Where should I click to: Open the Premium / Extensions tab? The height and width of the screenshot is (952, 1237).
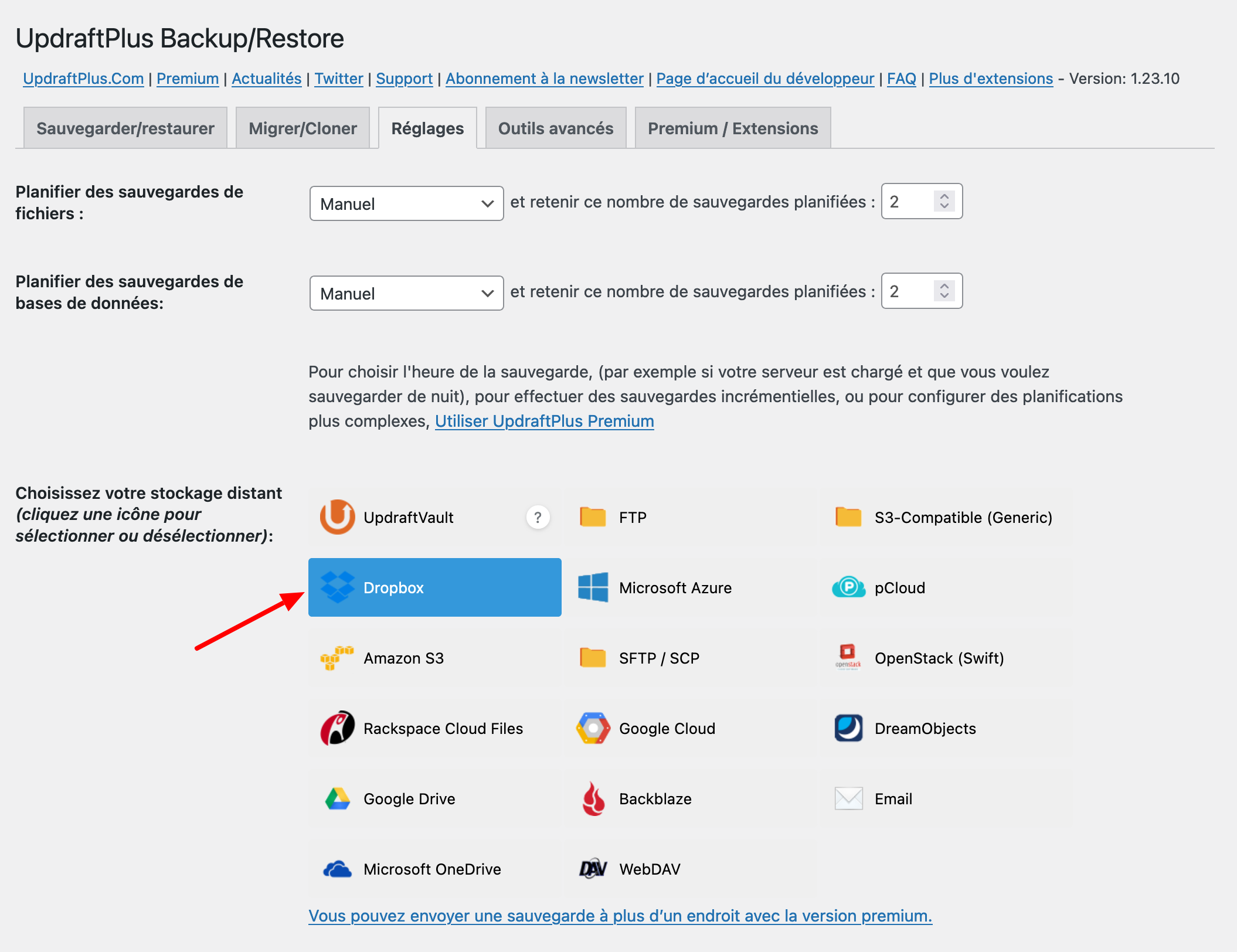click(733, 128)
